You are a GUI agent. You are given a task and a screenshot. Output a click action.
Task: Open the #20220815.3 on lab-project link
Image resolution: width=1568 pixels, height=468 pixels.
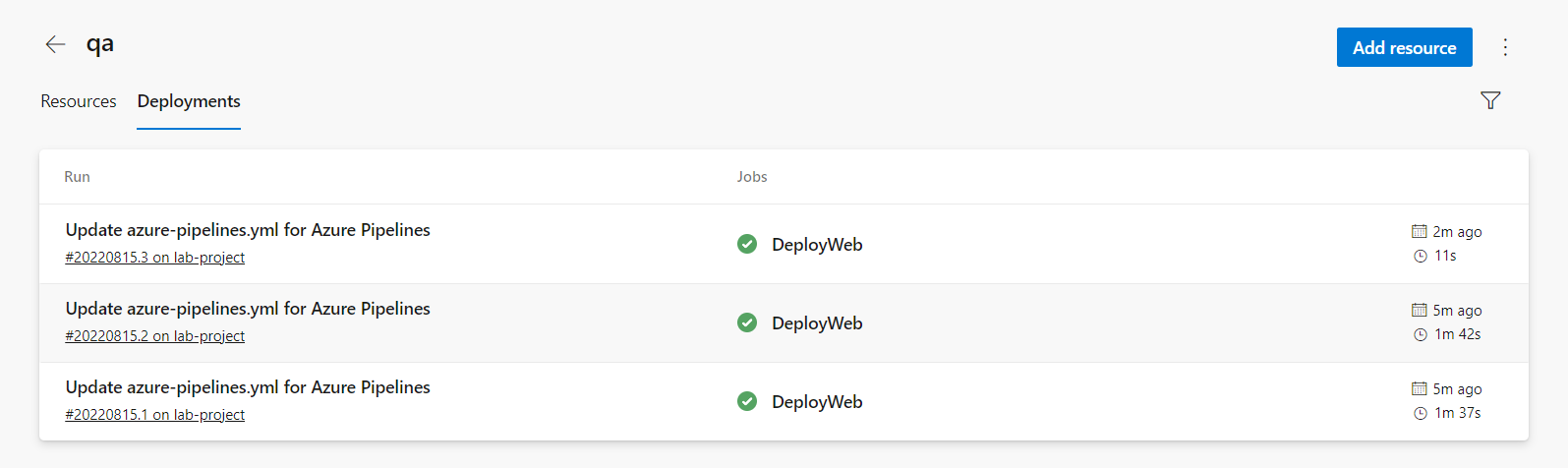pos(155,258)
